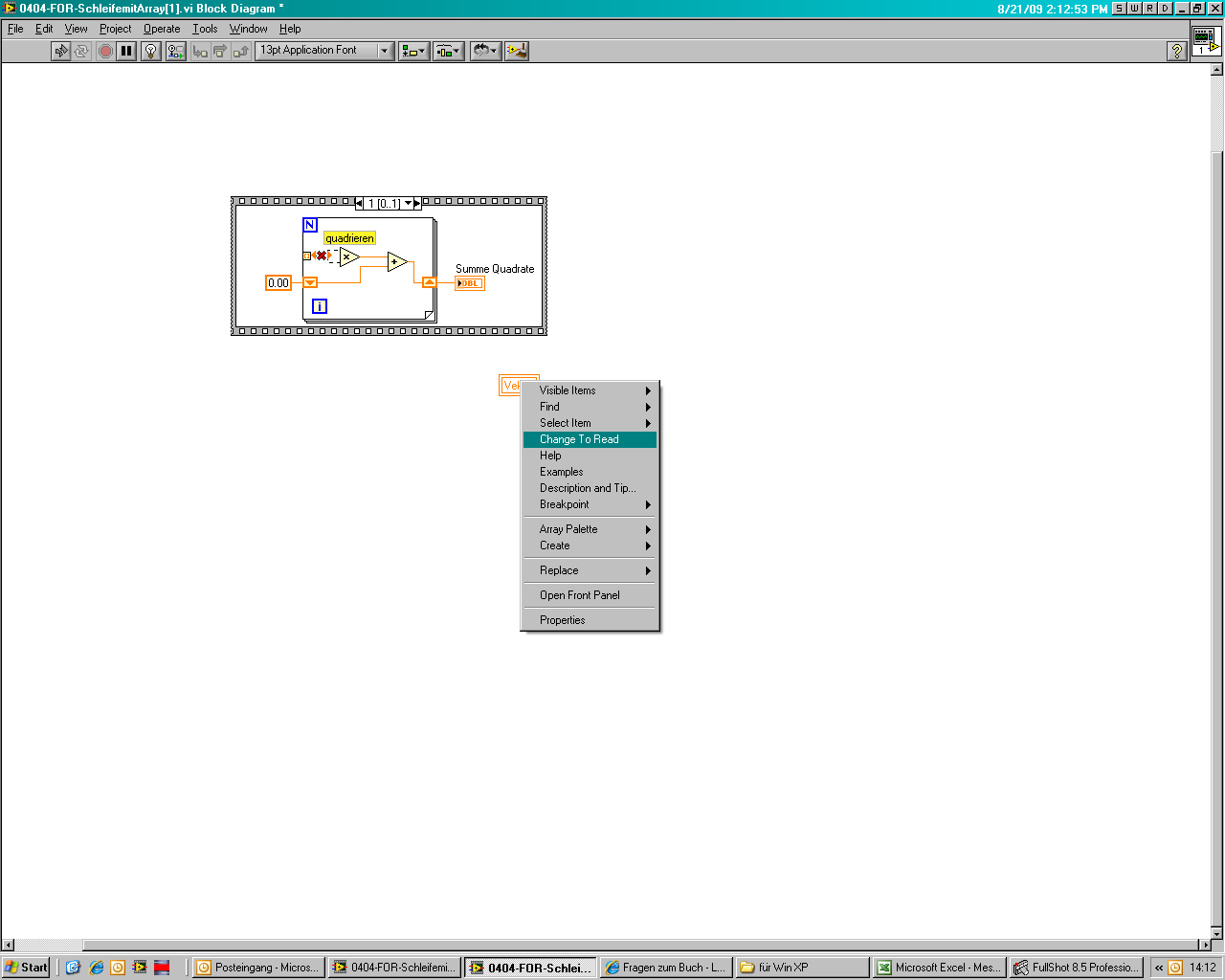Open the View menu
The height and width of the screenshot is (980, 1225).
[x=76, y=29]
